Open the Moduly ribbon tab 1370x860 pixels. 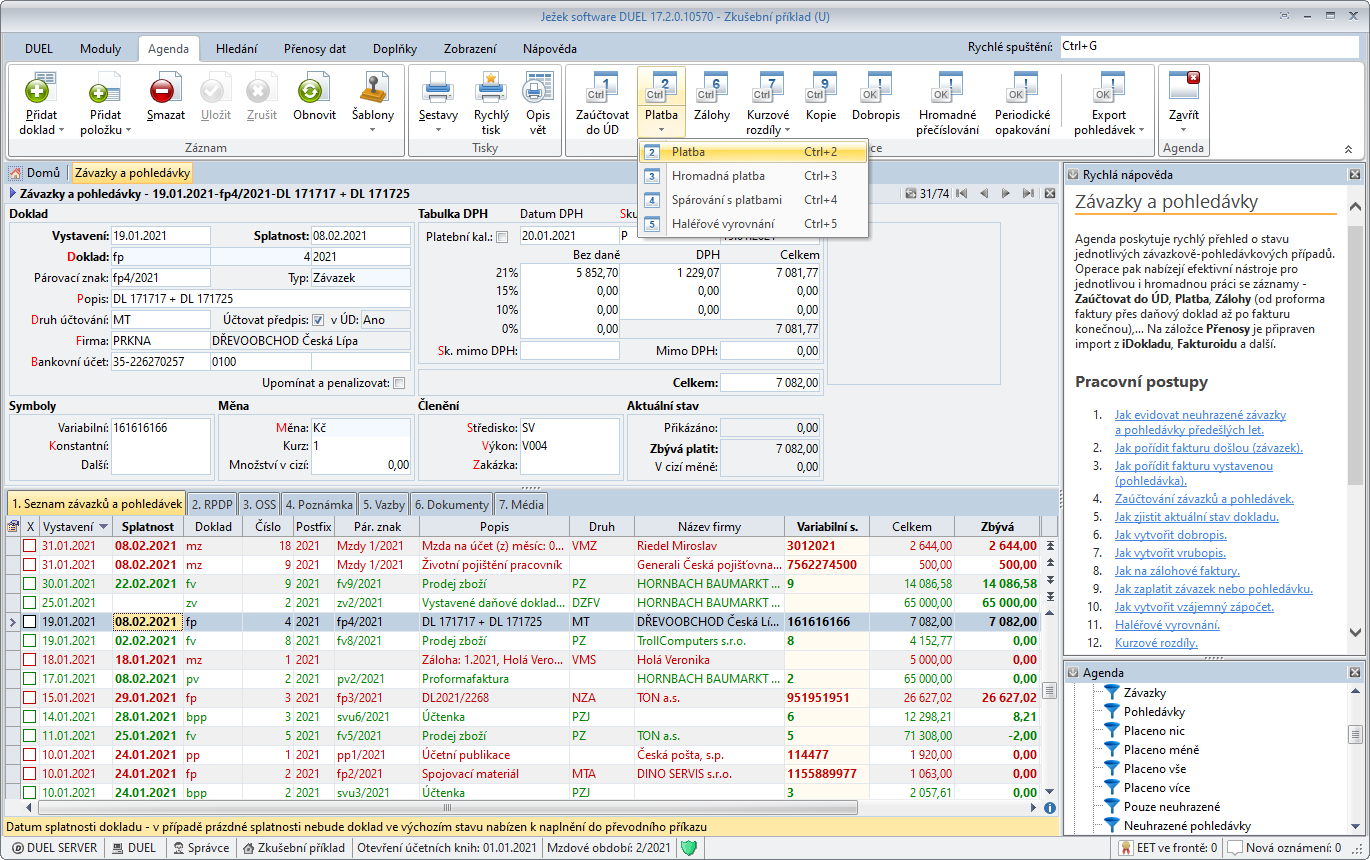100,48
